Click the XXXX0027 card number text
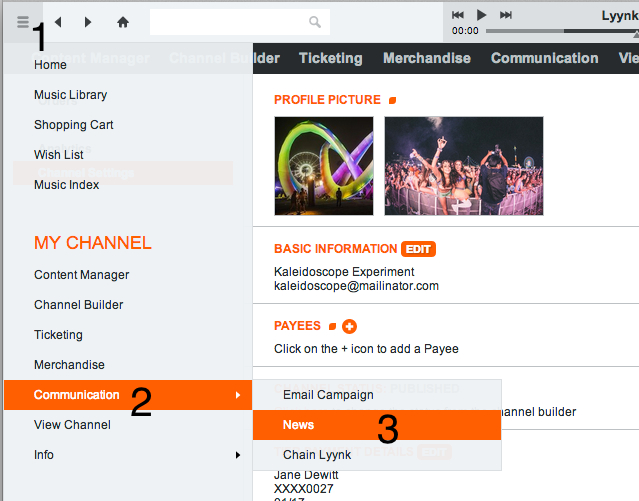The image size is (639, 501). point(304,488)
